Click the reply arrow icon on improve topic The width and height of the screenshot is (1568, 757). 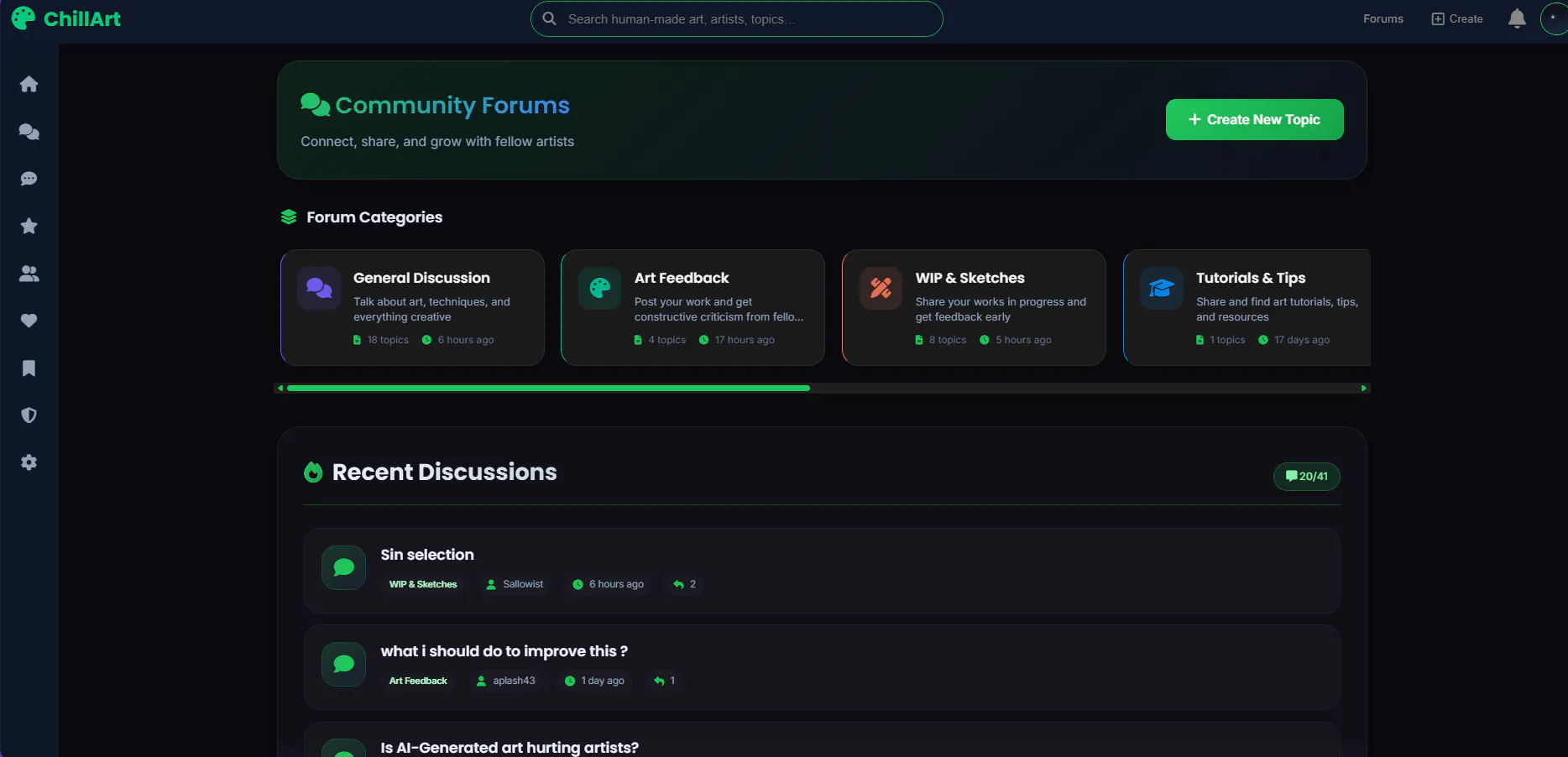click(659, 681)
